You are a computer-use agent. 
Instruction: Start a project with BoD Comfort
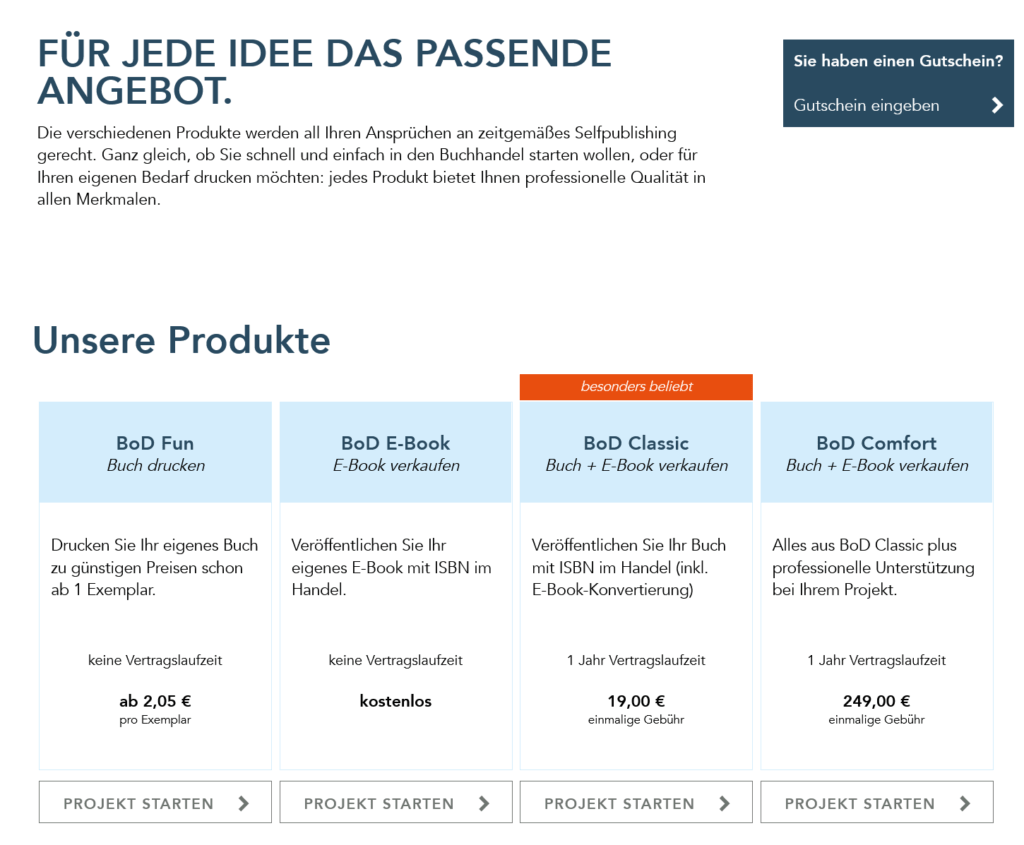click(860, 803)
